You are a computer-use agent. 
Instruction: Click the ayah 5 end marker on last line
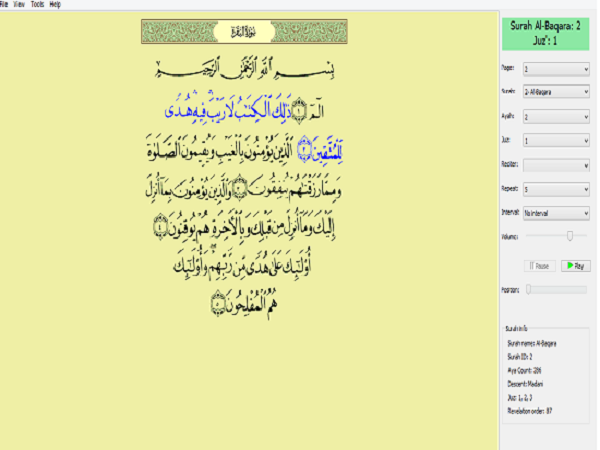click(218, 303)
